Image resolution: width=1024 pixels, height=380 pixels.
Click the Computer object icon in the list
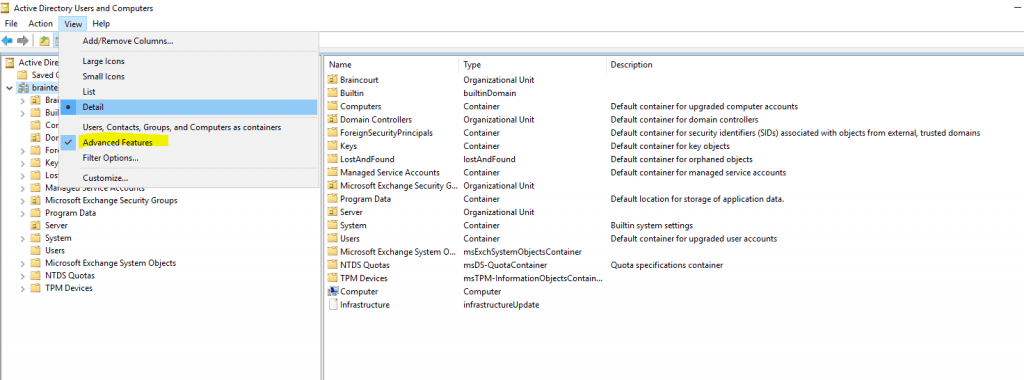coord(332,291)
